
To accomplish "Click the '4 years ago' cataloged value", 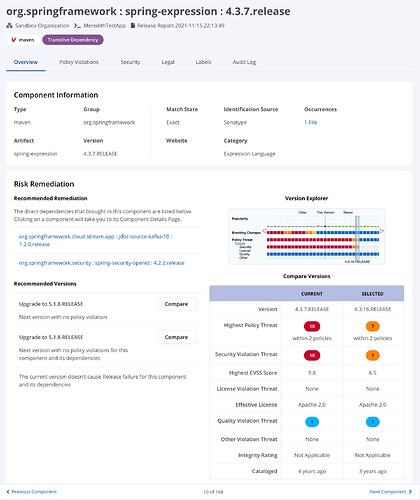I will point(312,471).
